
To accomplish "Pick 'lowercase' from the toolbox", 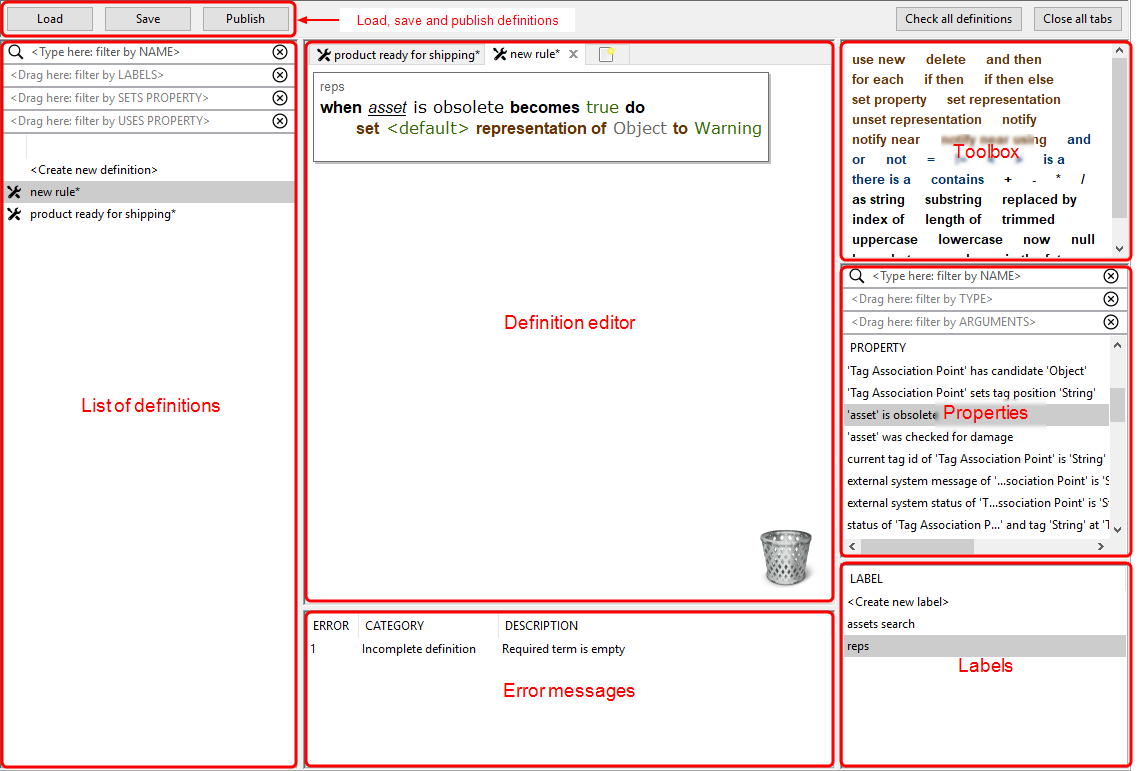I will [970, 240].
